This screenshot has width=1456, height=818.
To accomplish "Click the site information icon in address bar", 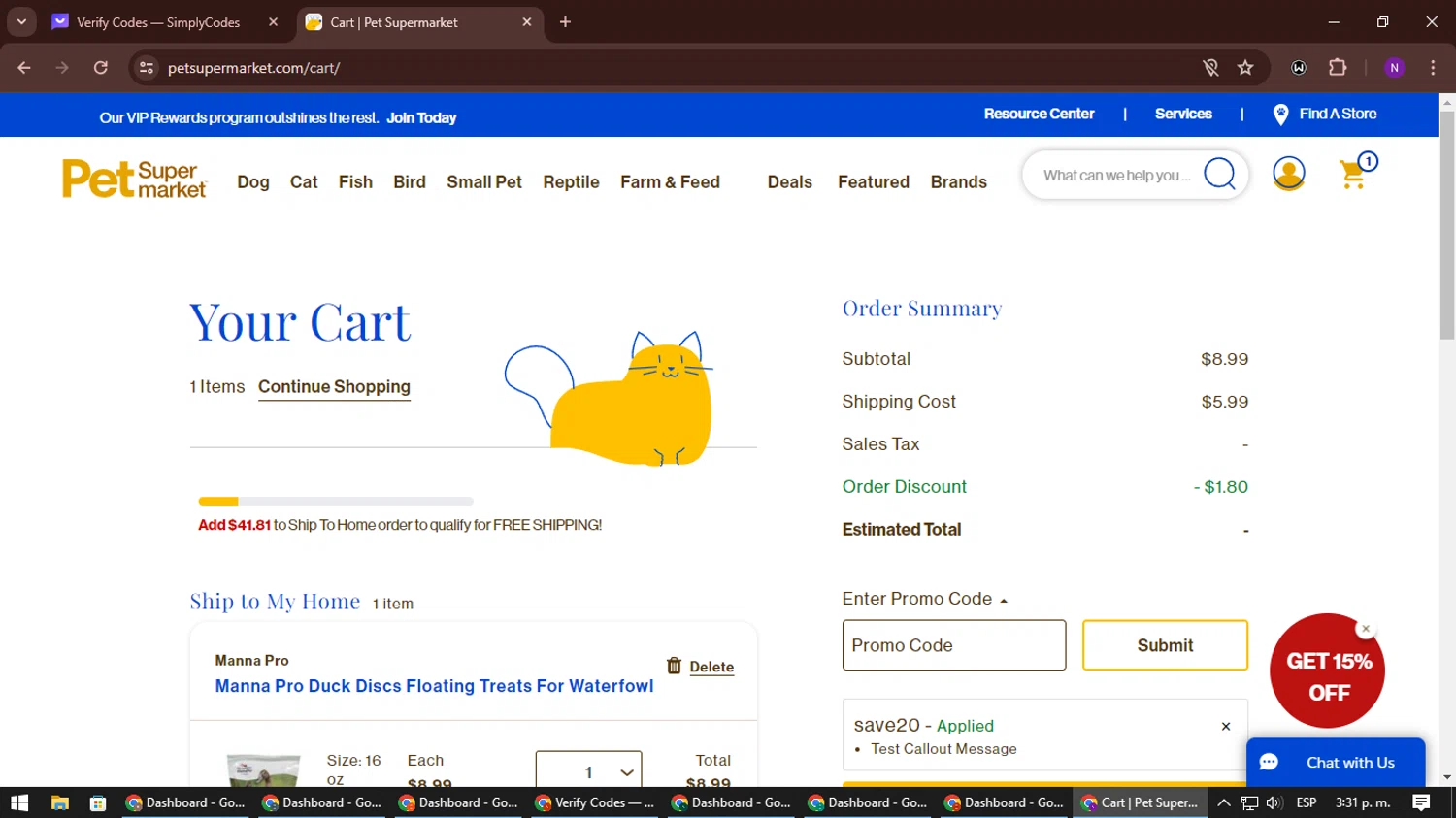I will click(147, 68).
